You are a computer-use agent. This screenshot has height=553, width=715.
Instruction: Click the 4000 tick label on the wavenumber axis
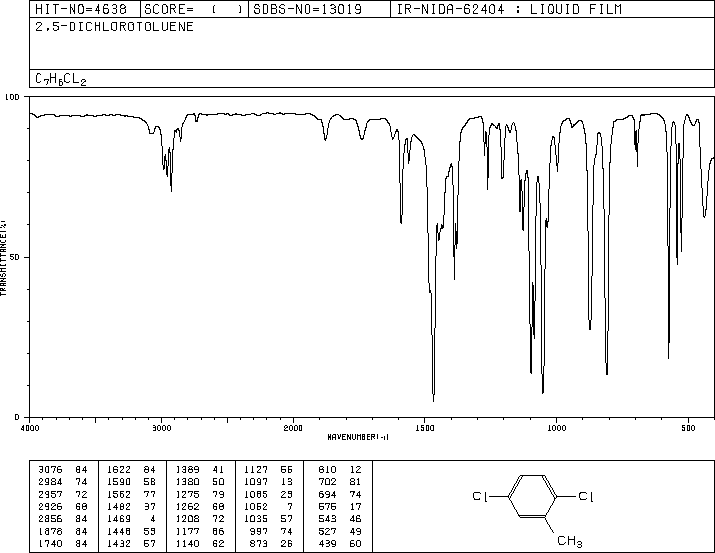tap(30, 428)
